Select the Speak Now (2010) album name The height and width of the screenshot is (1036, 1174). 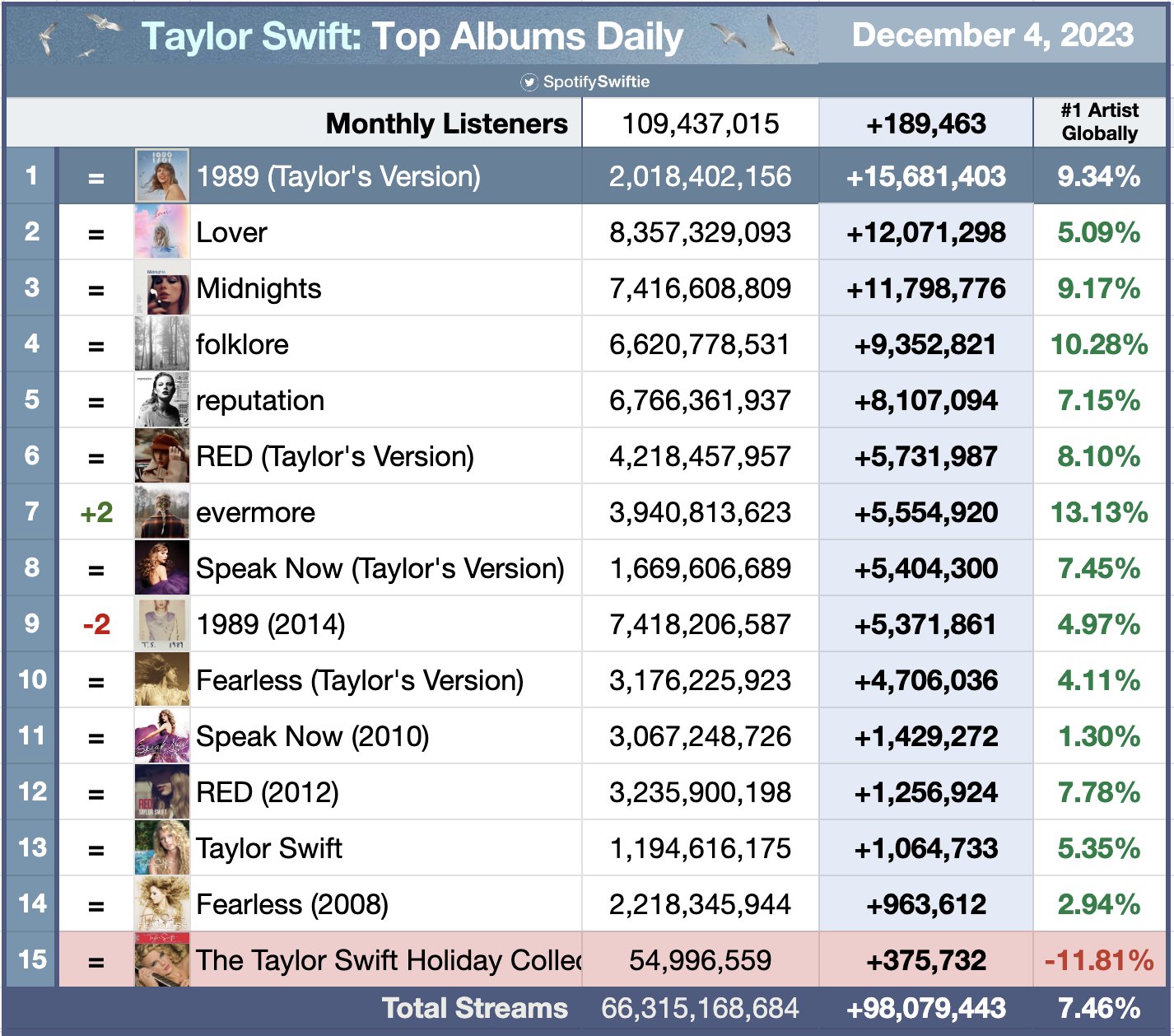tap(313, 736)
